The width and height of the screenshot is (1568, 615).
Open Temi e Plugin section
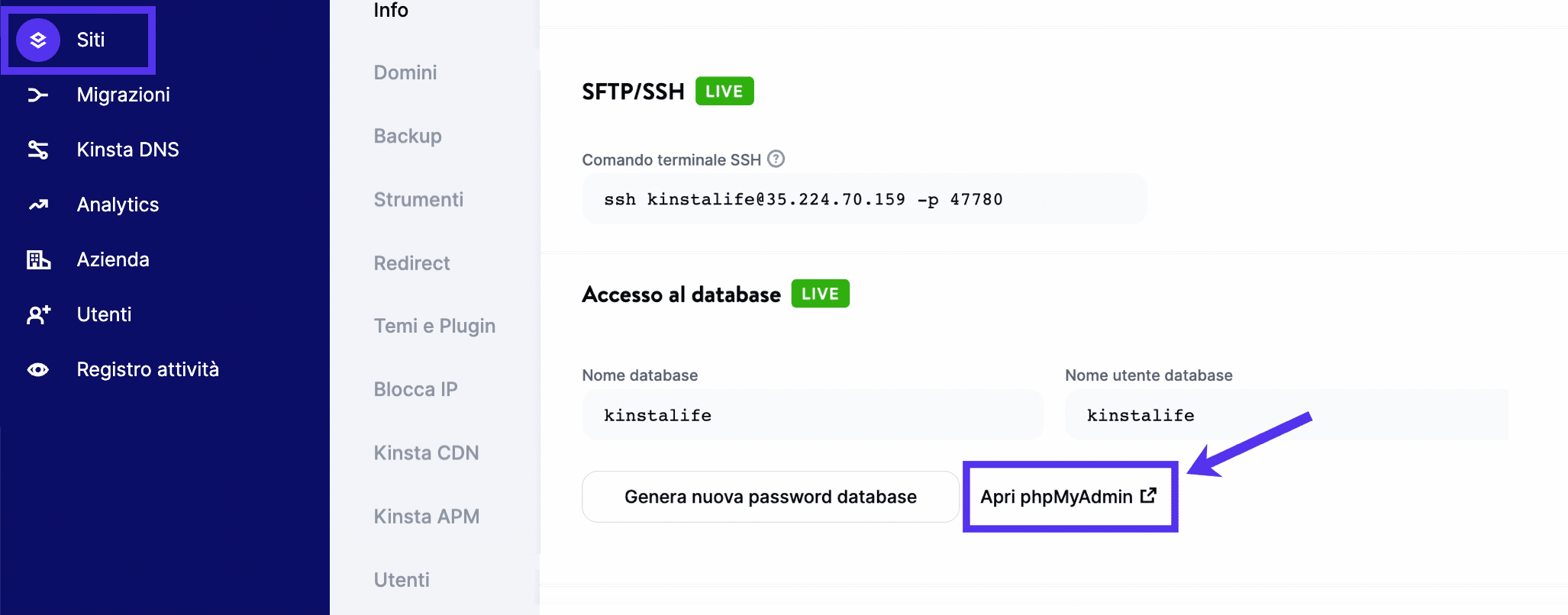[x=434, y=326]
